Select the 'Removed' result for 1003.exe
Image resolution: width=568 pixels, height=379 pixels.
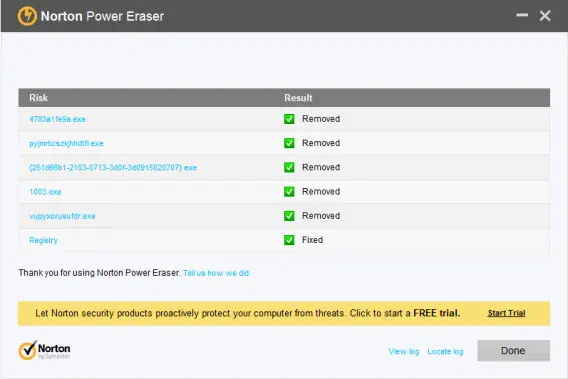321,191
